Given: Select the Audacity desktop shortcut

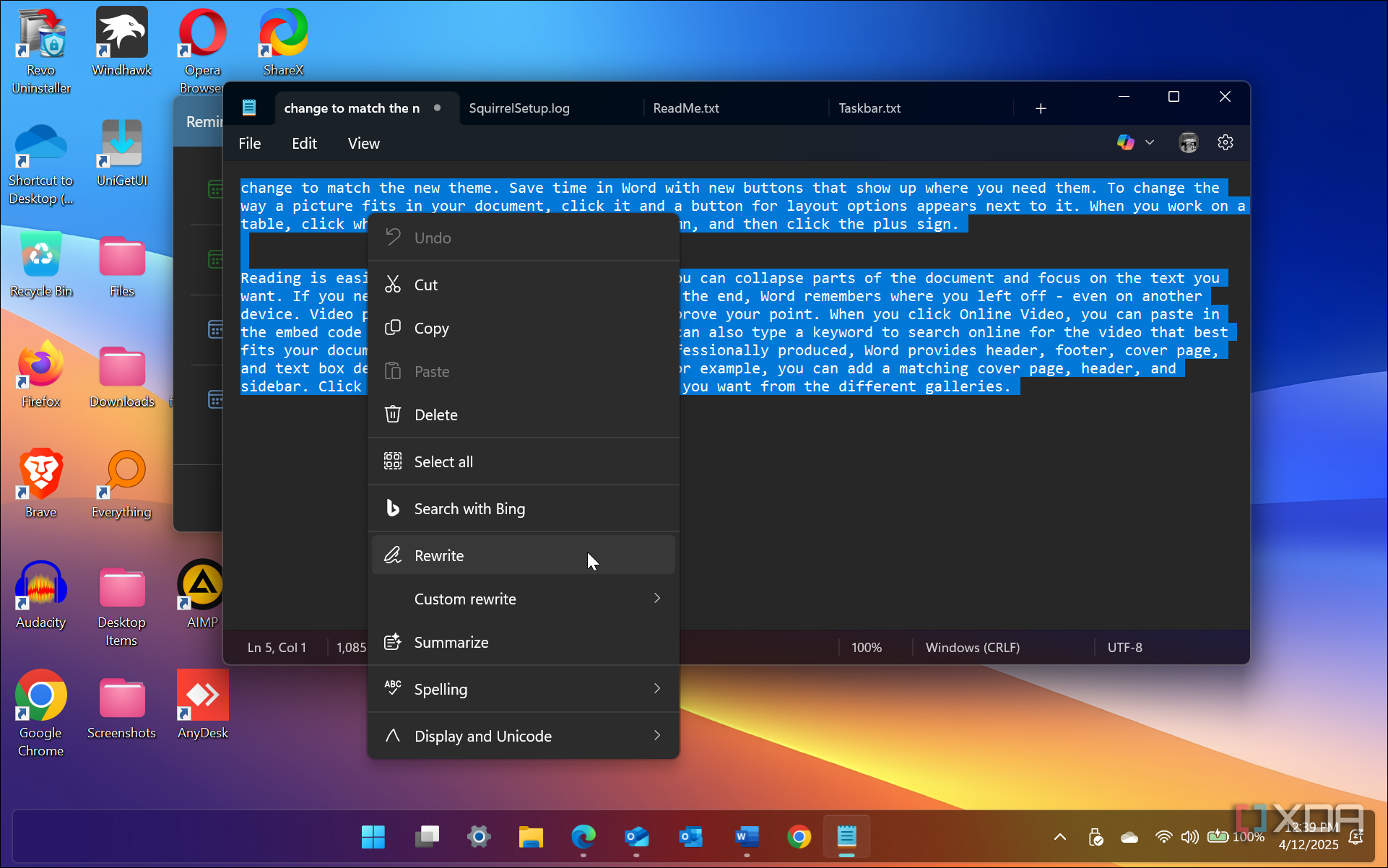Looking at the screenshot, I should click(41, 595).
